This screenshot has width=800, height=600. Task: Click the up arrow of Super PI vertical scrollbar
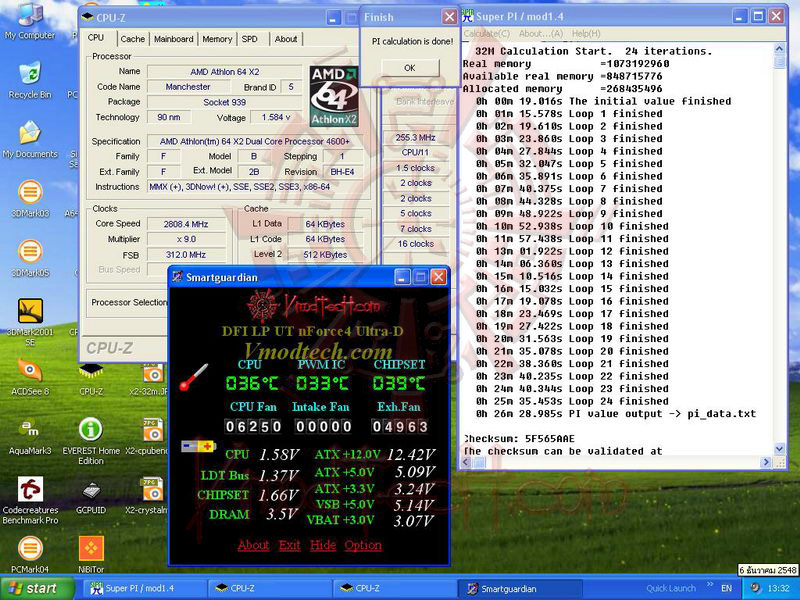click(x=779, y=49)
